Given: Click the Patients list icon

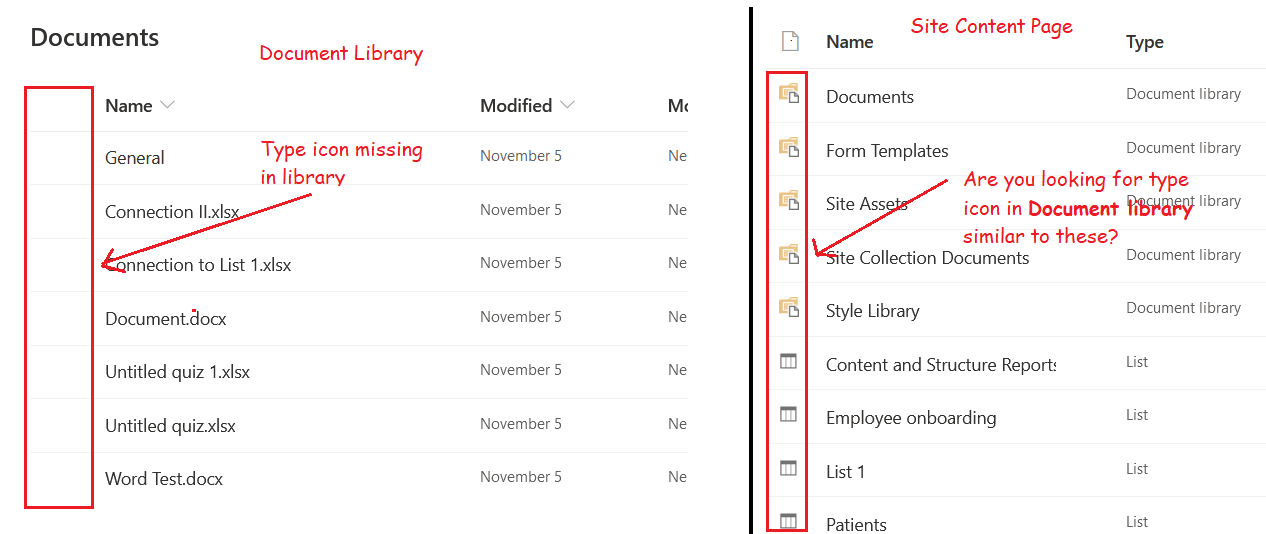Looking at the screenshot, I should pos(788,521).
